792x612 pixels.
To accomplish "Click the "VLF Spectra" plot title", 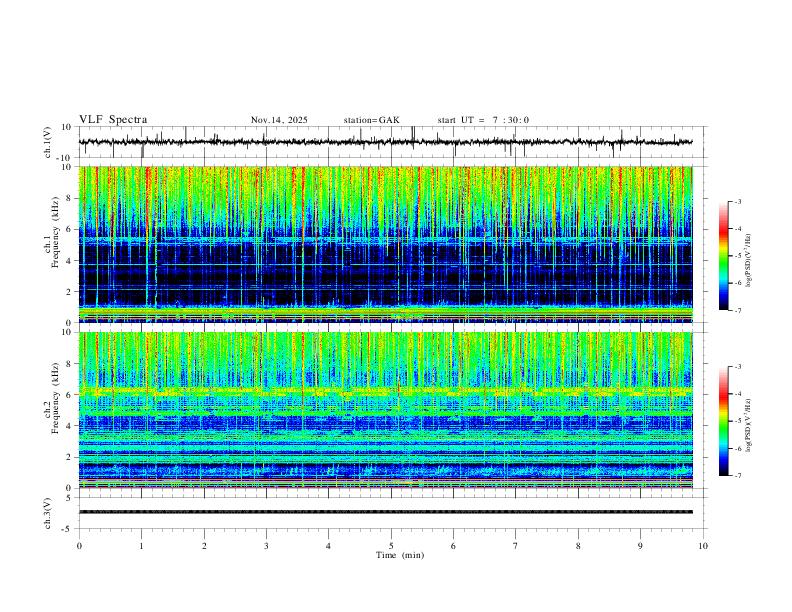I will tap(113, 120).
